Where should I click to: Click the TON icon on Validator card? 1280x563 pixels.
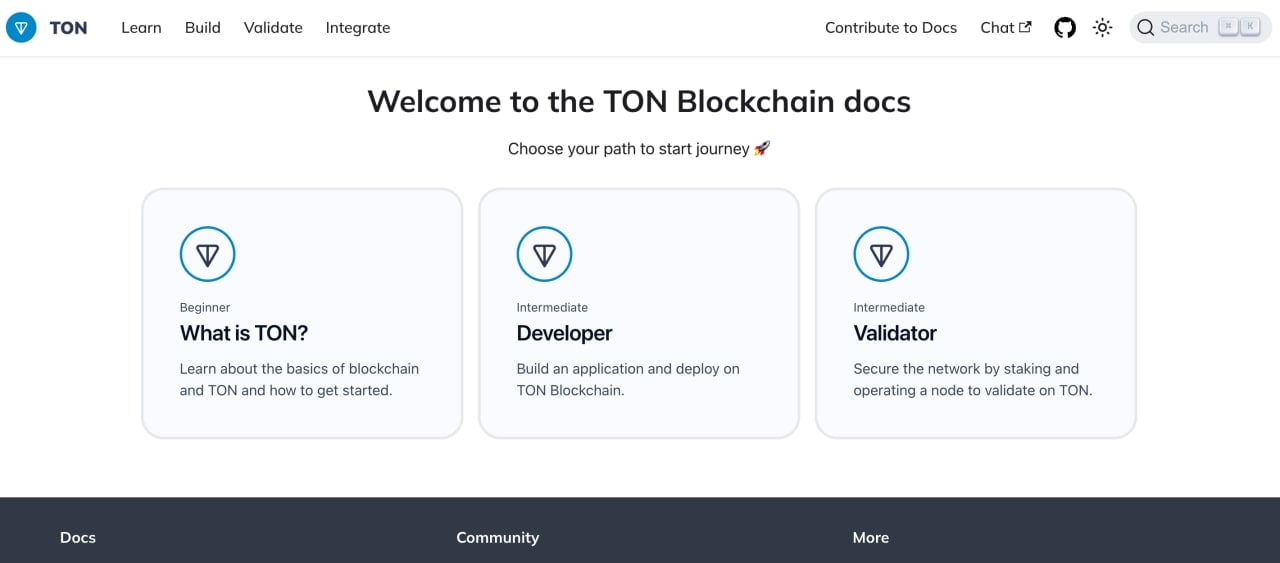[881, 254]
